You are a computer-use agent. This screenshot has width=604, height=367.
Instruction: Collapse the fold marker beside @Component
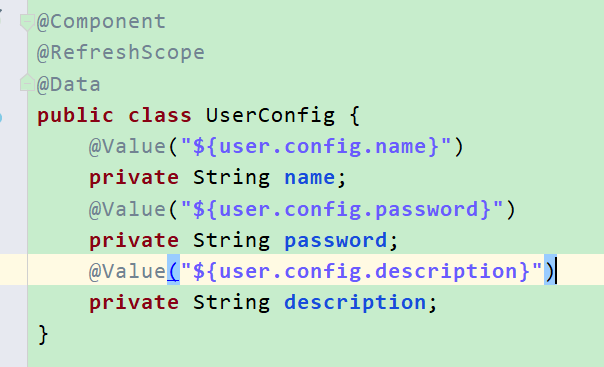click(x=27, y=22)
